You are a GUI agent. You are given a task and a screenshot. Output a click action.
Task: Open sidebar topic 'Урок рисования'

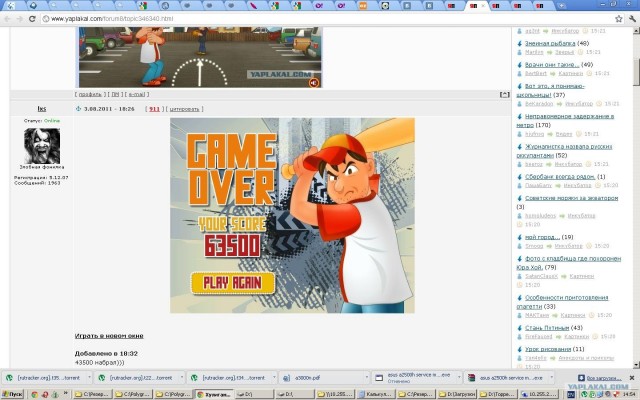coord(548,349)
